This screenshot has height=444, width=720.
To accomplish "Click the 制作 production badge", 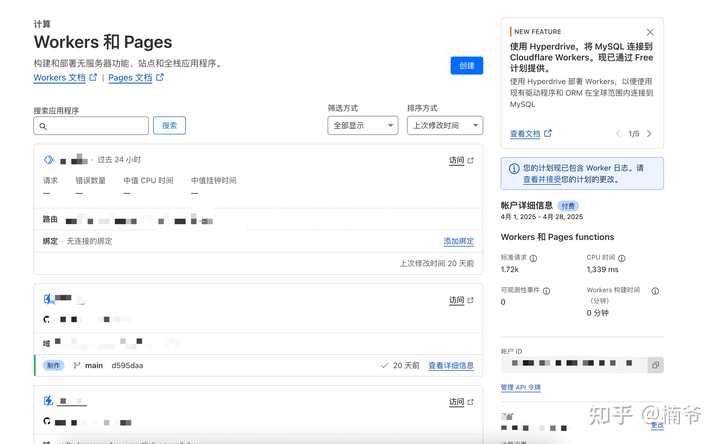I will pos(53,365).
